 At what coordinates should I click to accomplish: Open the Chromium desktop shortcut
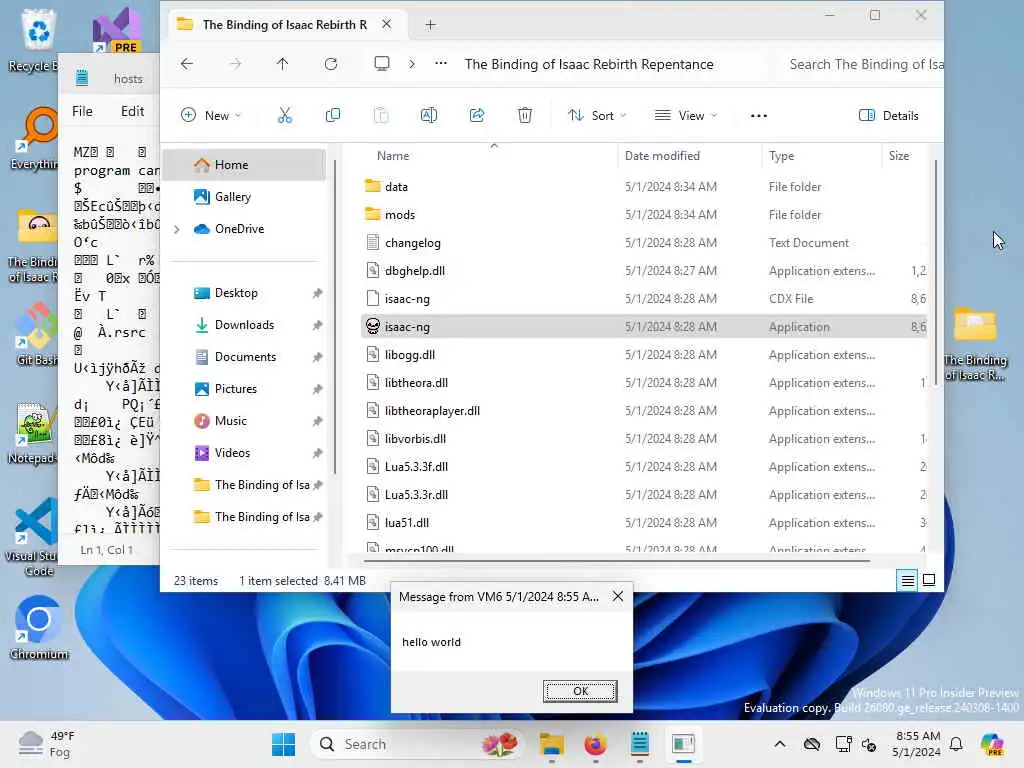(39, 627)
